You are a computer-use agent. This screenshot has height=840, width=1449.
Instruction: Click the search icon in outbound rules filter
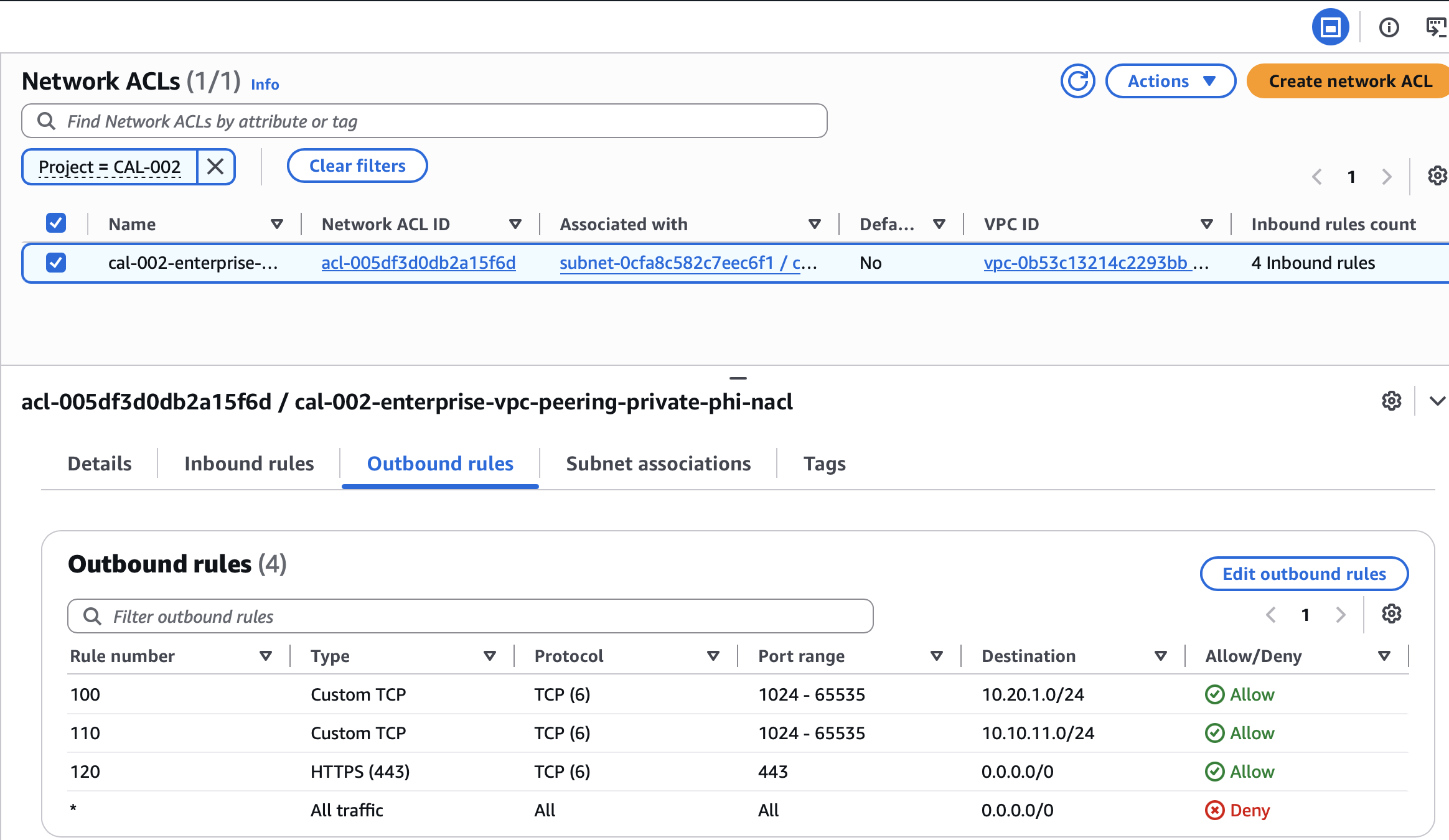pyautogui.click(x=92, y=616)
